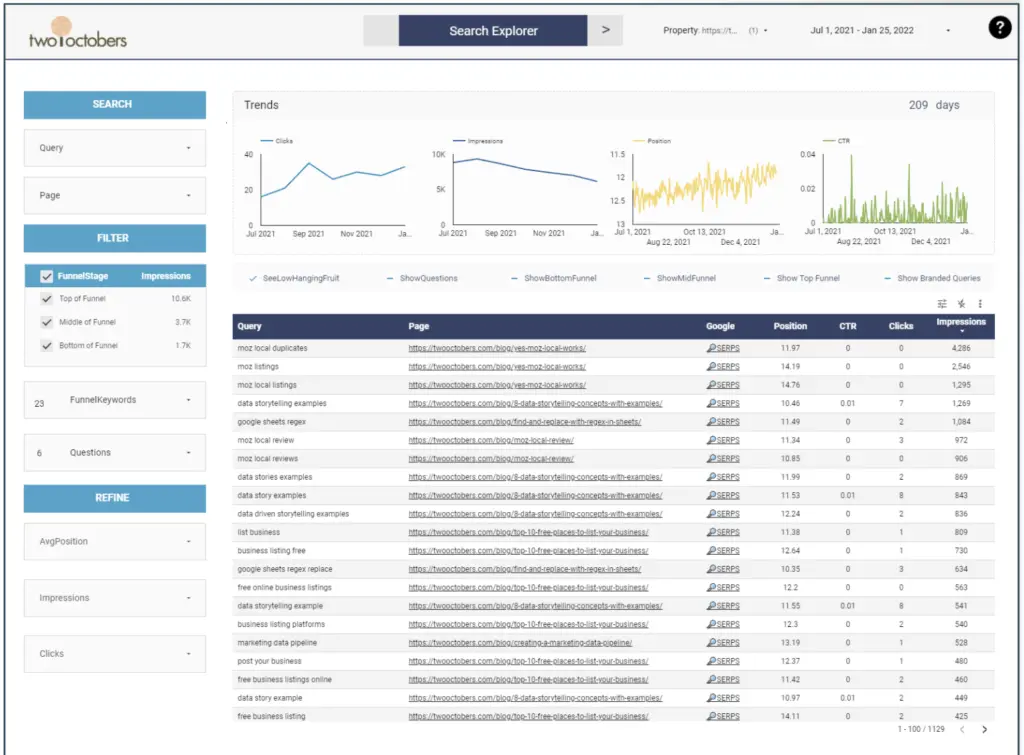The image size is (1024, 755).
Task: Open SERPS for post your business
Action: [x=723, y=661]
